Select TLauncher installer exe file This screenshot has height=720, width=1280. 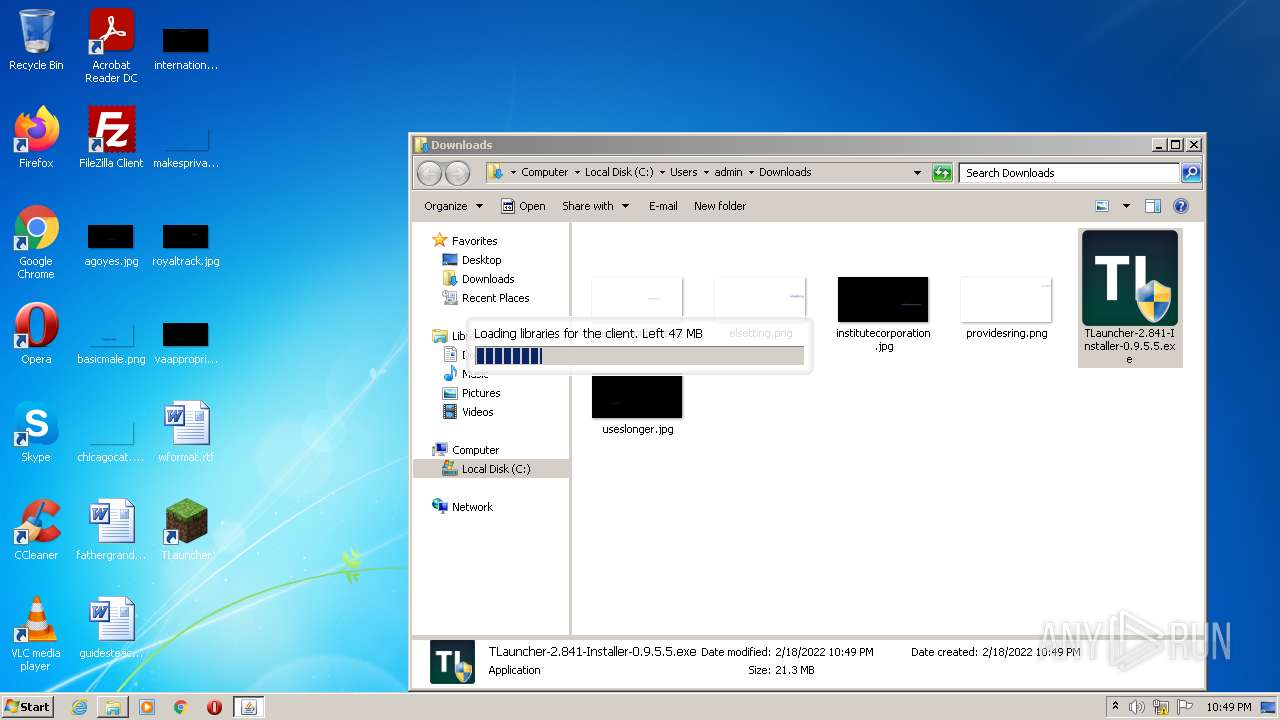coord(1130,297)
